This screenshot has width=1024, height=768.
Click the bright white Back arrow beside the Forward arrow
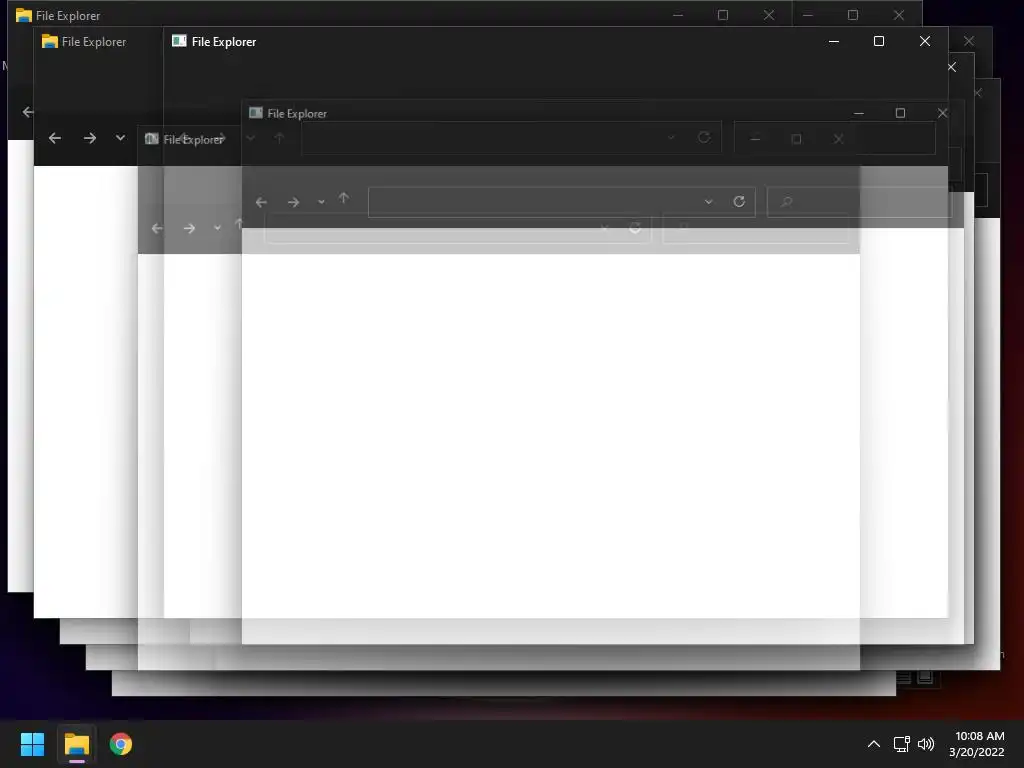click(55, 138)
